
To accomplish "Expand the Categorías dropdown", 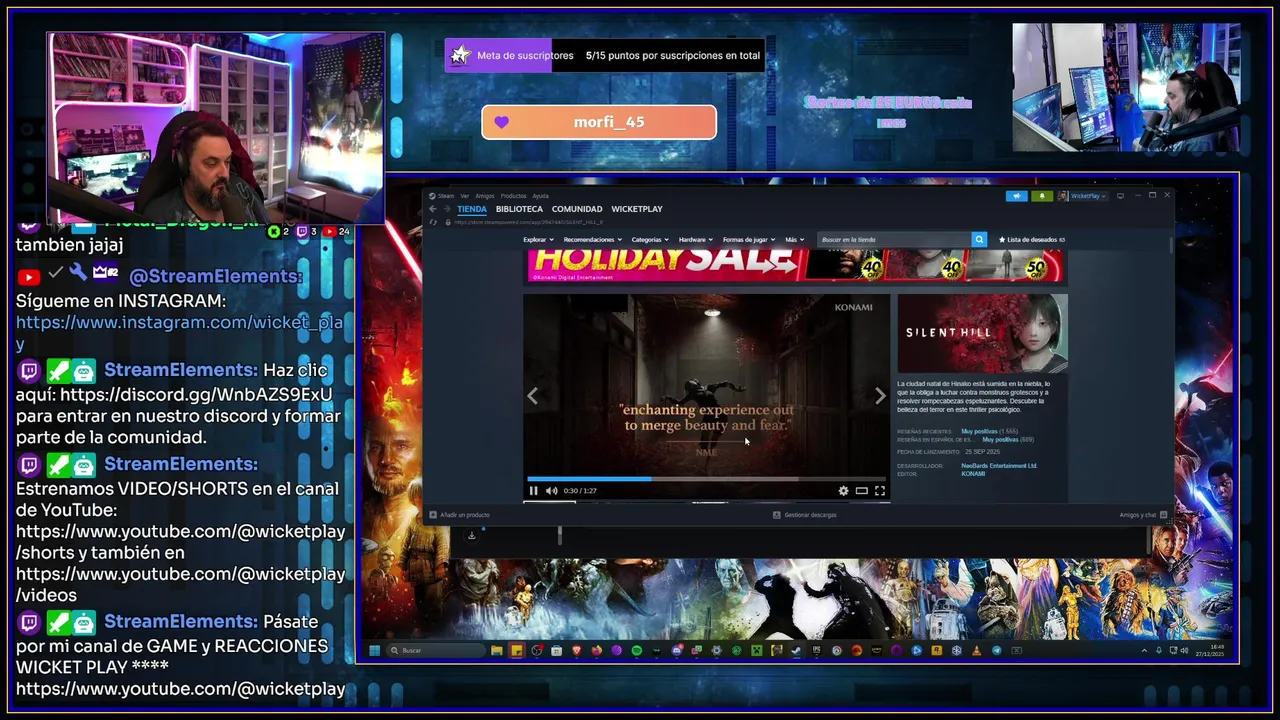I will (x=649, y=240).
